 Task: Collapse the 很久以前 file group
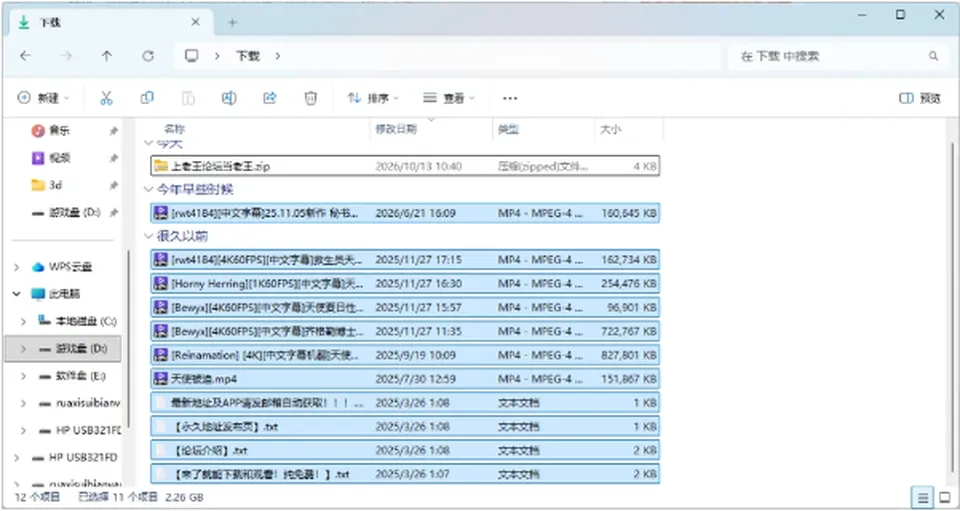148,236
